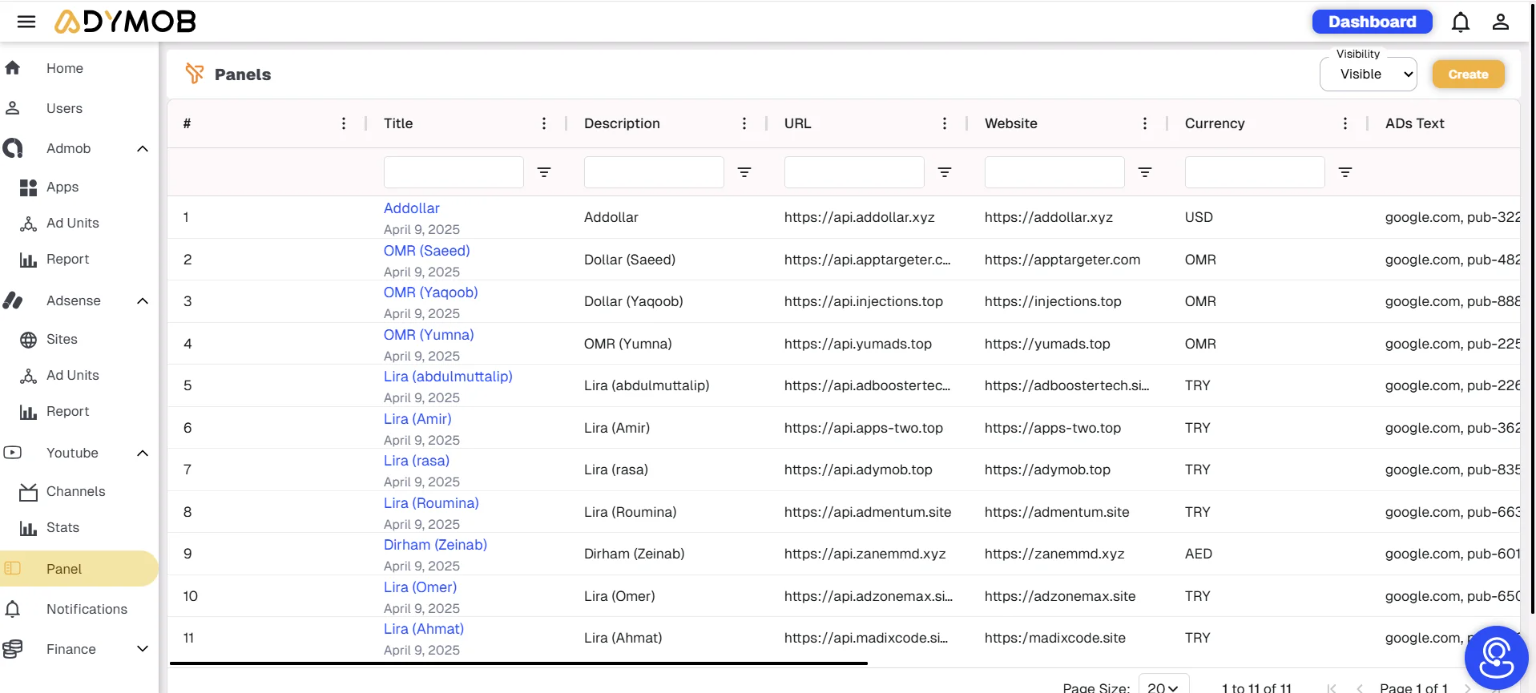Viewport: 1536px width, 693px height.
Task: Click the Description cell Dollar (Yaqoob)
Action: pos(634,301)
